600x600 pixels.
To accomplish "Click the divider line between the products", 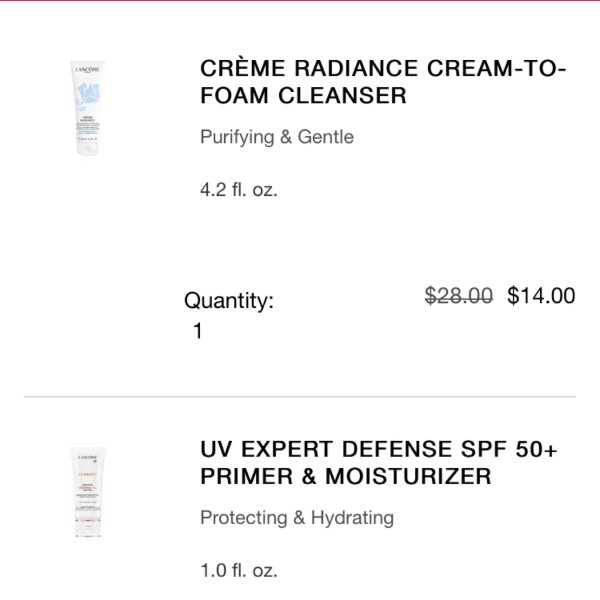I will tap(300, 397).
